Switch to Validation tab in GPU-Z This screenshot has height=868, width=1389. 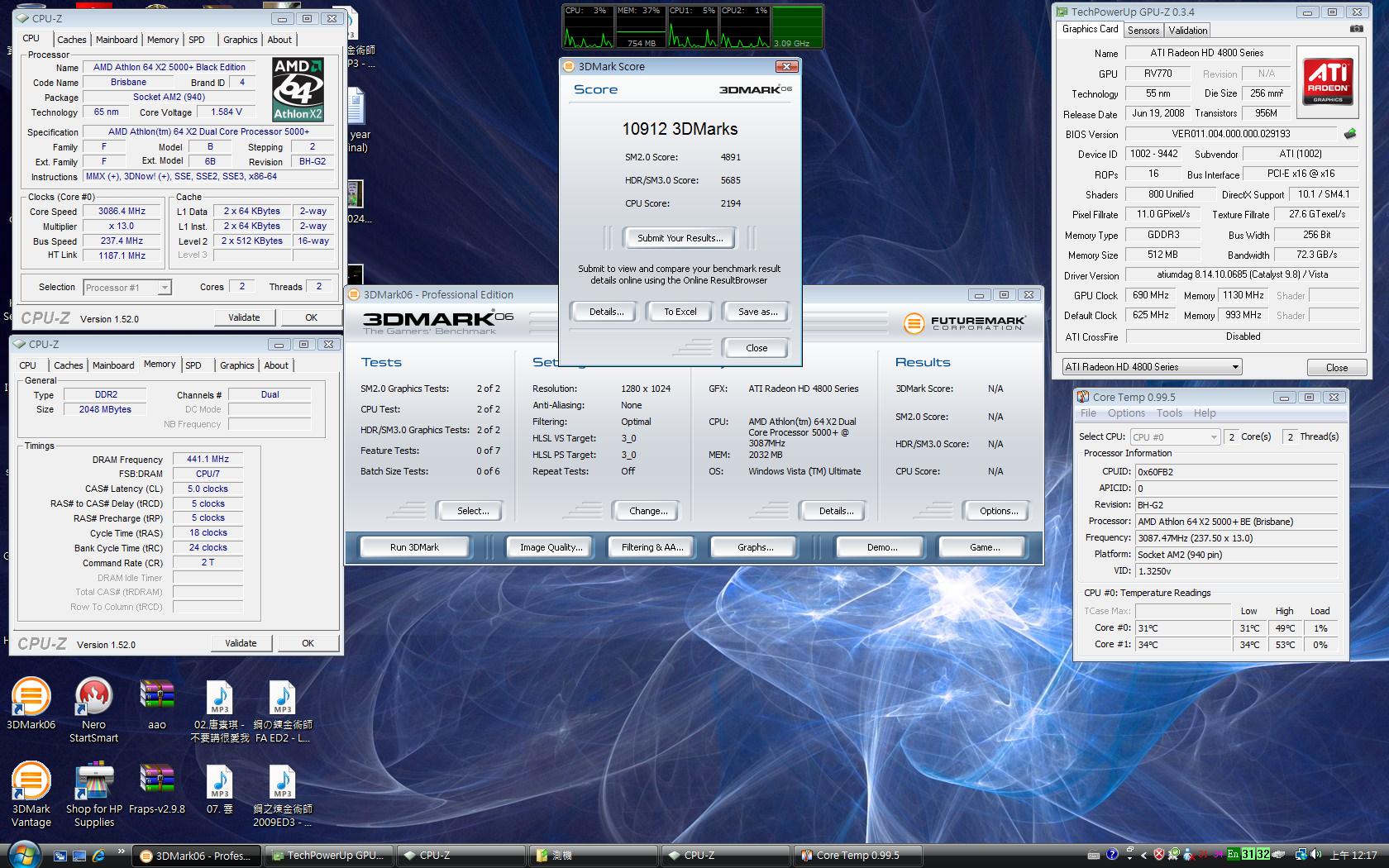(x=1188, y=31)
